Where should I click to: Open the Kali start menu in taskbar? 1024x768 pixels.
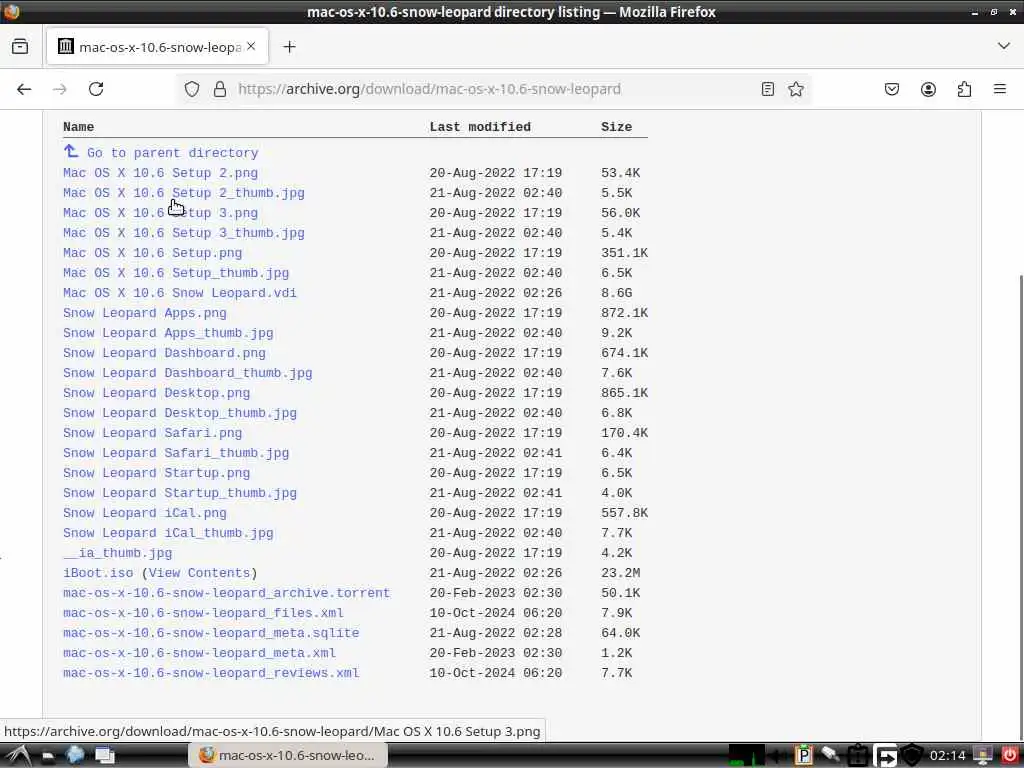pyautogui.click(x=18, y=756)
